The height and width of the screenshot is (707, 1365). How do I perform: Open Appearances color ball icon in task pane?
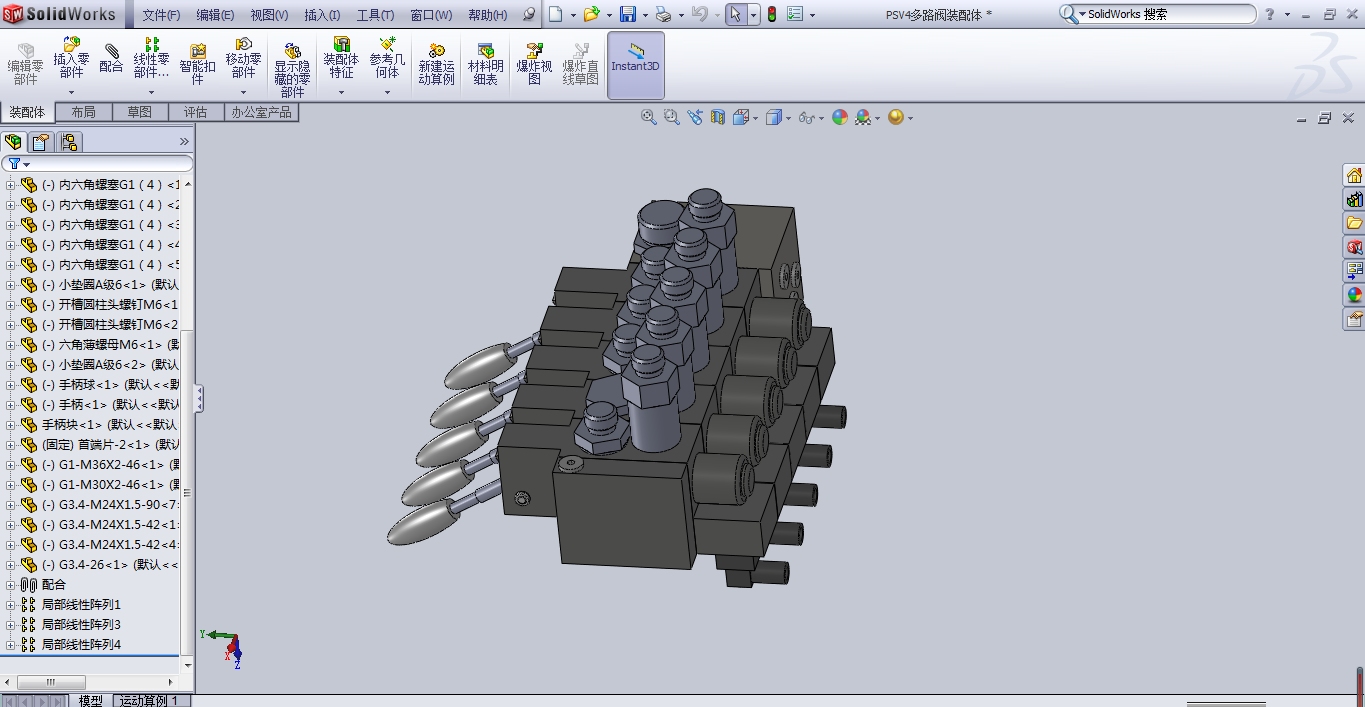click(1354, 295)
